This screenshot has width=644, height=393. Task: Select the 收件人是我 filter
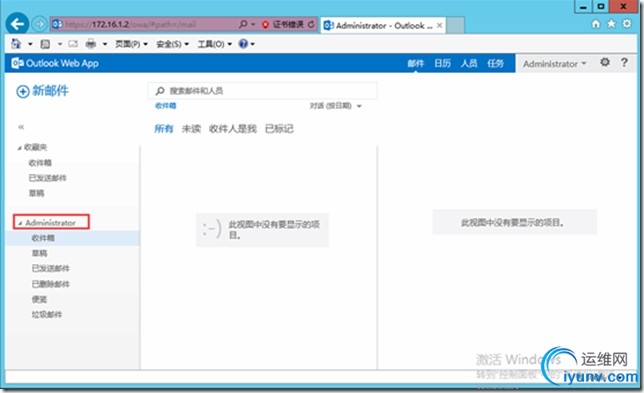pos(233,129)
